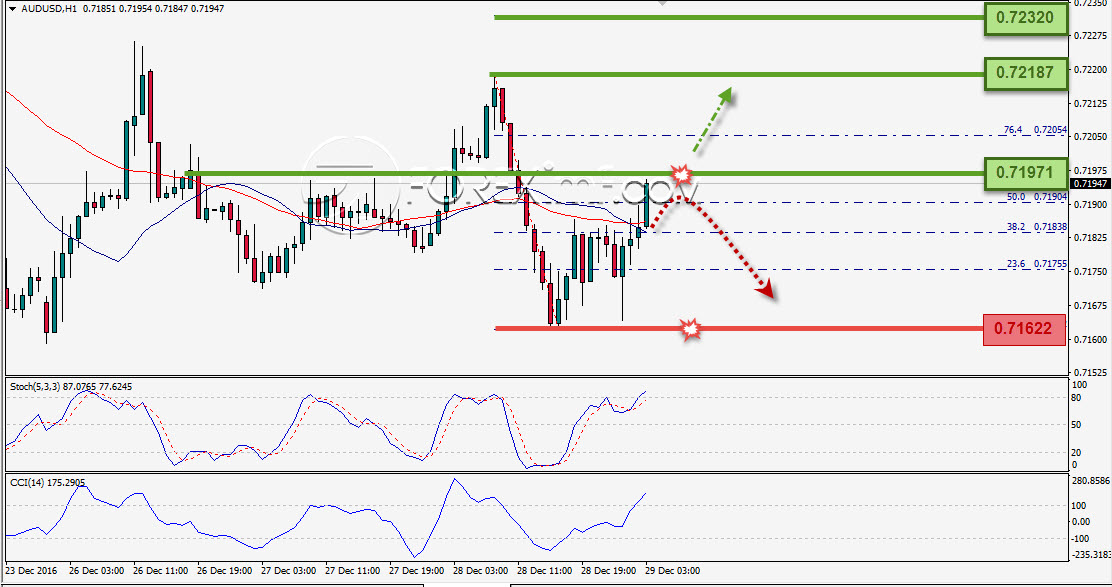This screenshot has height=587, width=1112.
Task: Click 0.71750 on the price axis
Action: (x=1091, y=272)
